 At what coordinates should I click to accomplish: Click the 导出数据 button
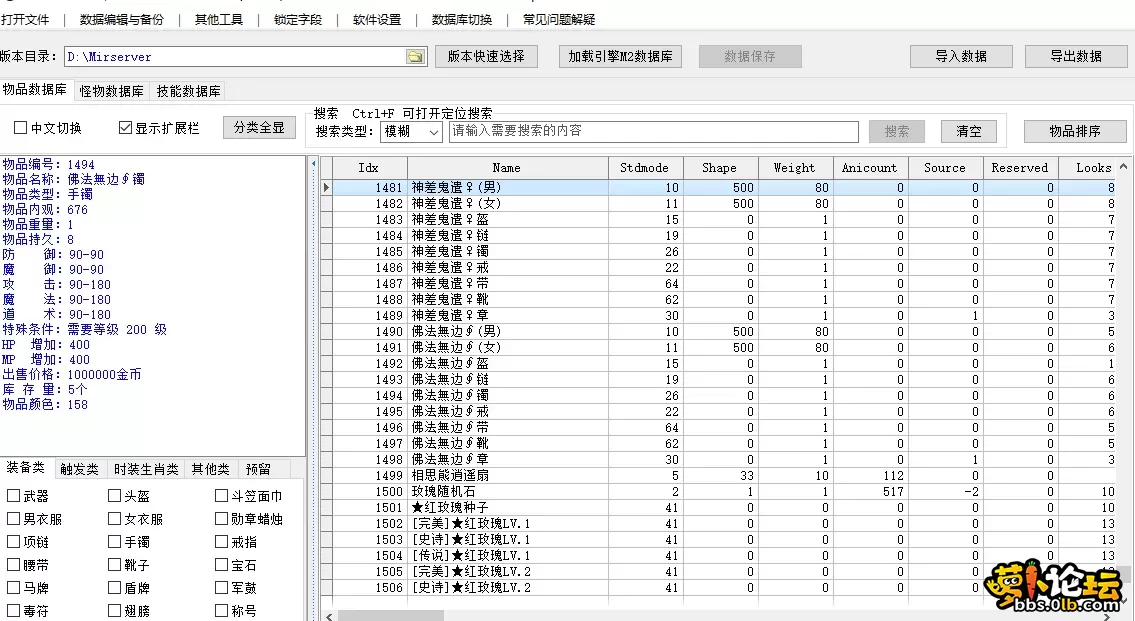pos(1075,57)
